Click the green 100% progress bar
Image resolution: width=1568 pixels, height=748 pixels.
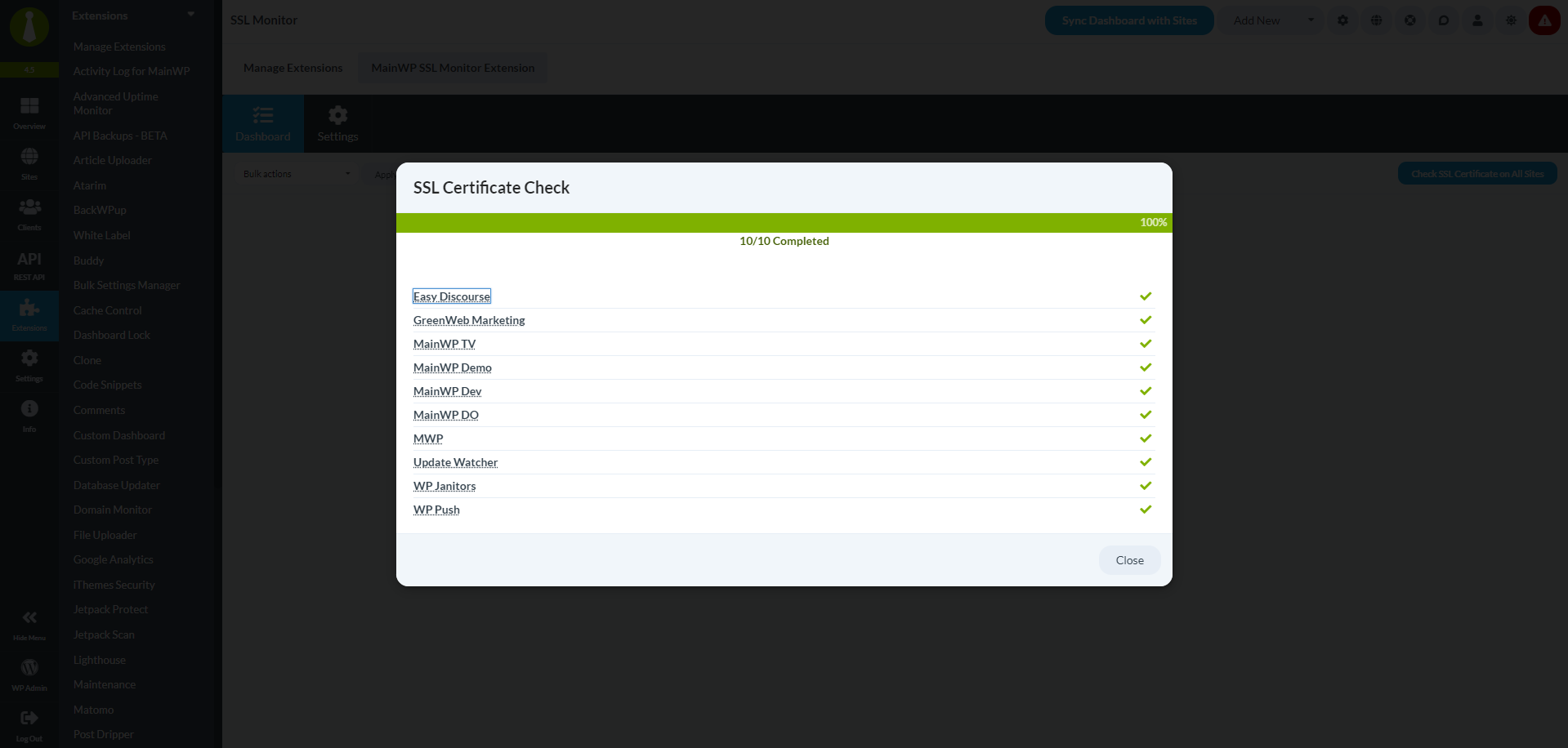(x=784, y=223)
